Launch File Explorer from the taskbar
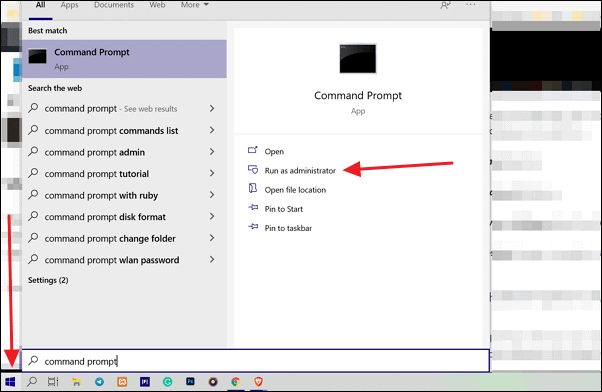The height and width of the screenshot is (392, 602). click(x=77, y=382)
